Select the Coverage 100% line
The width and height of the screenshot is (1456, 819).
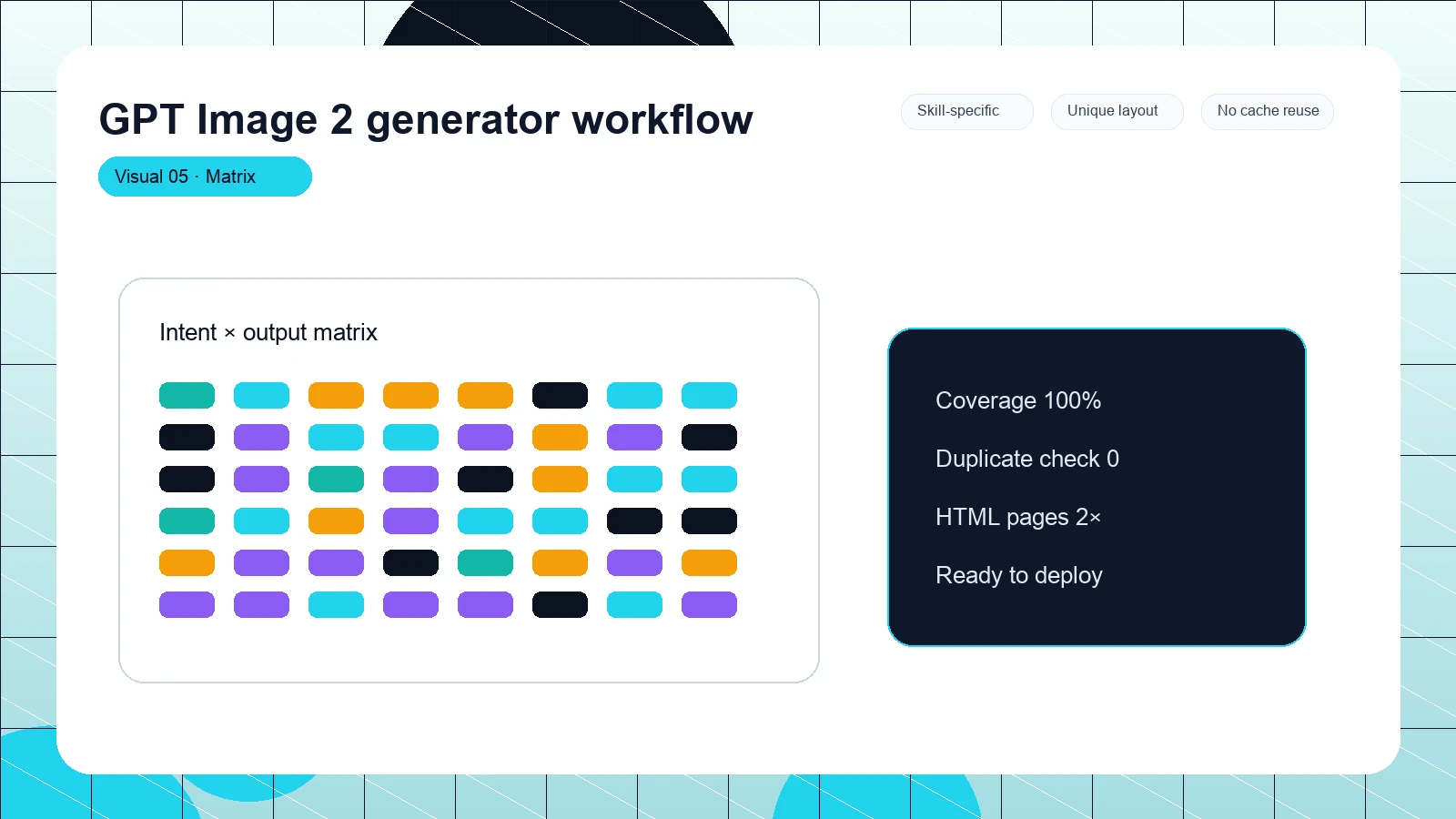coord(1018,400)
